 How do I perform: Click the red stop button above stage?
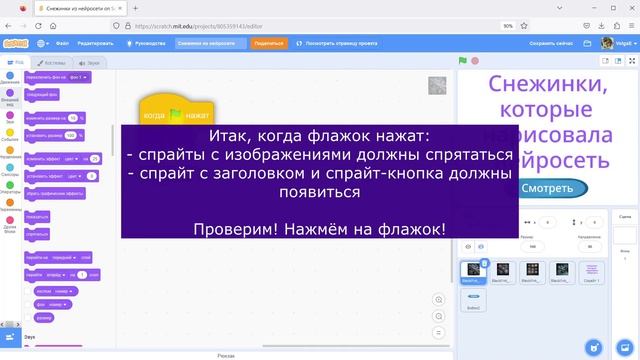coord(475,61)
